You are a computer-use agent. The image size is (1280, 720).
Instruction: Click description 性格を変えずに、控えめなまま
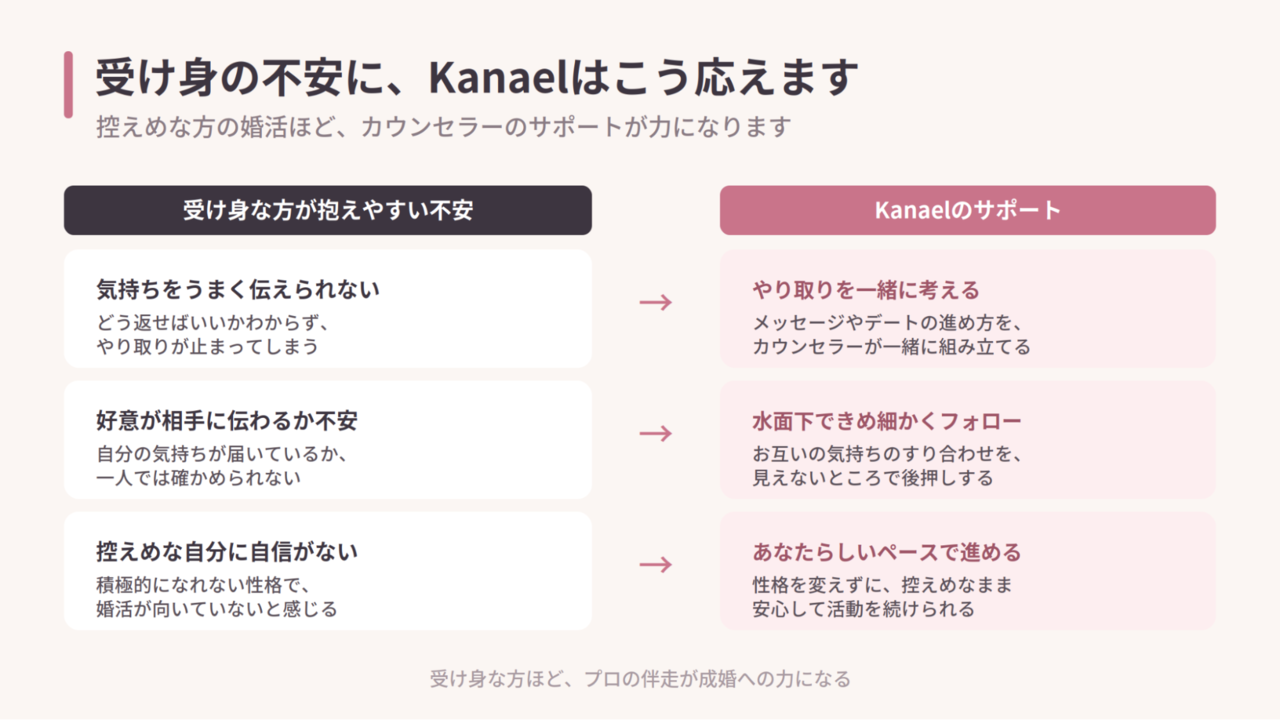pos(875,585)
